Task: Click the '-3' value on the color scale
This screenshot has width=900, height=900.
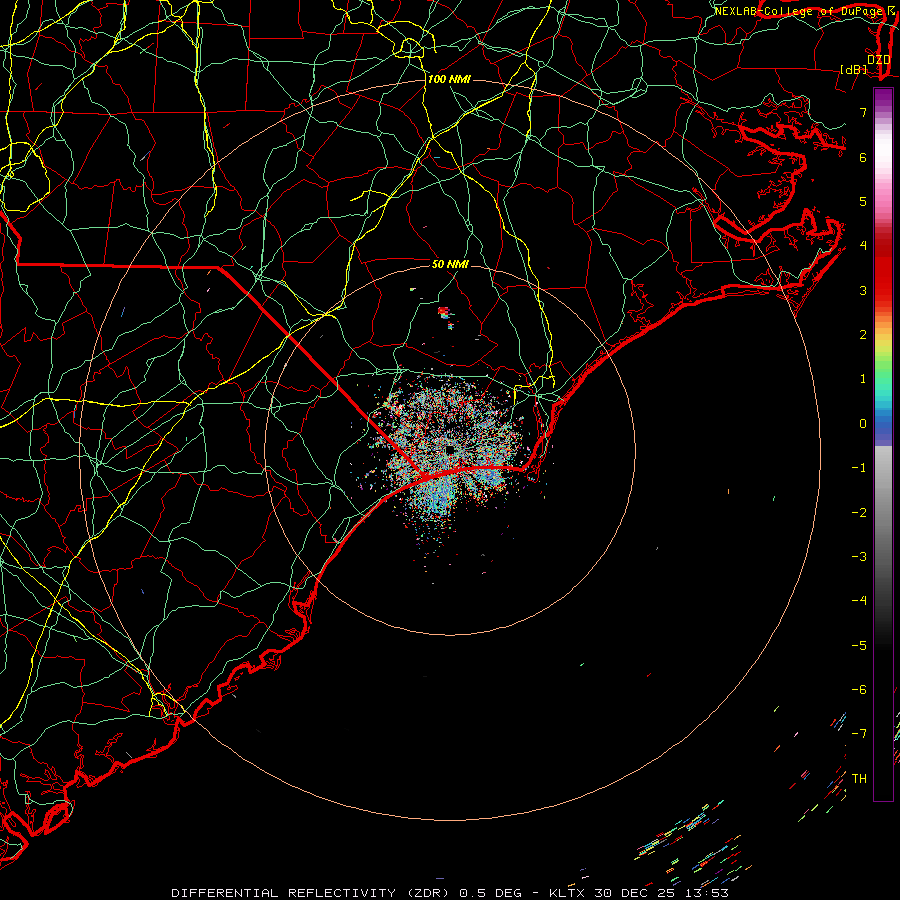Action: tap(859, 557)
